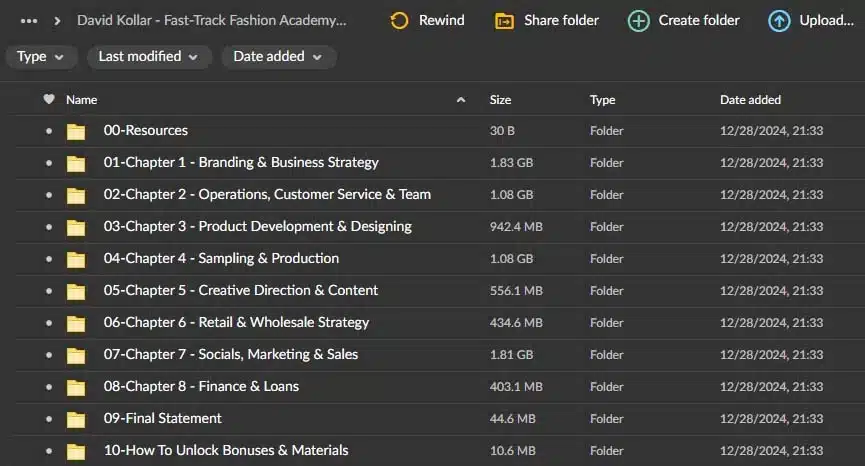Click the Share folder button label
Viewport: 865px width, 466px height.
pyautogui.click(x=561, y=20)
